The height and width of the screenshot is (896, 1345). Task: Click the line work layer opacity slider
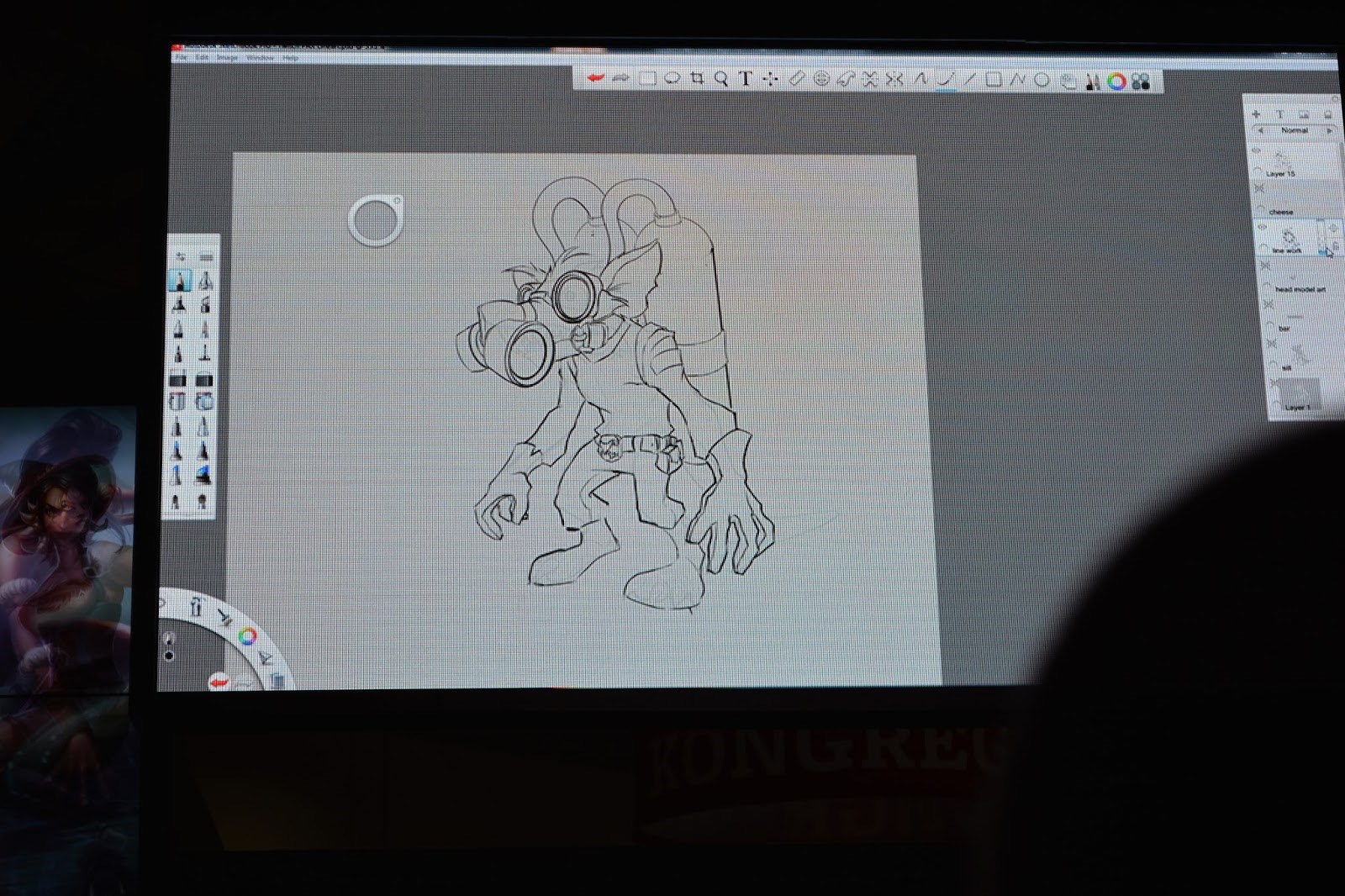coord(1321,236)
